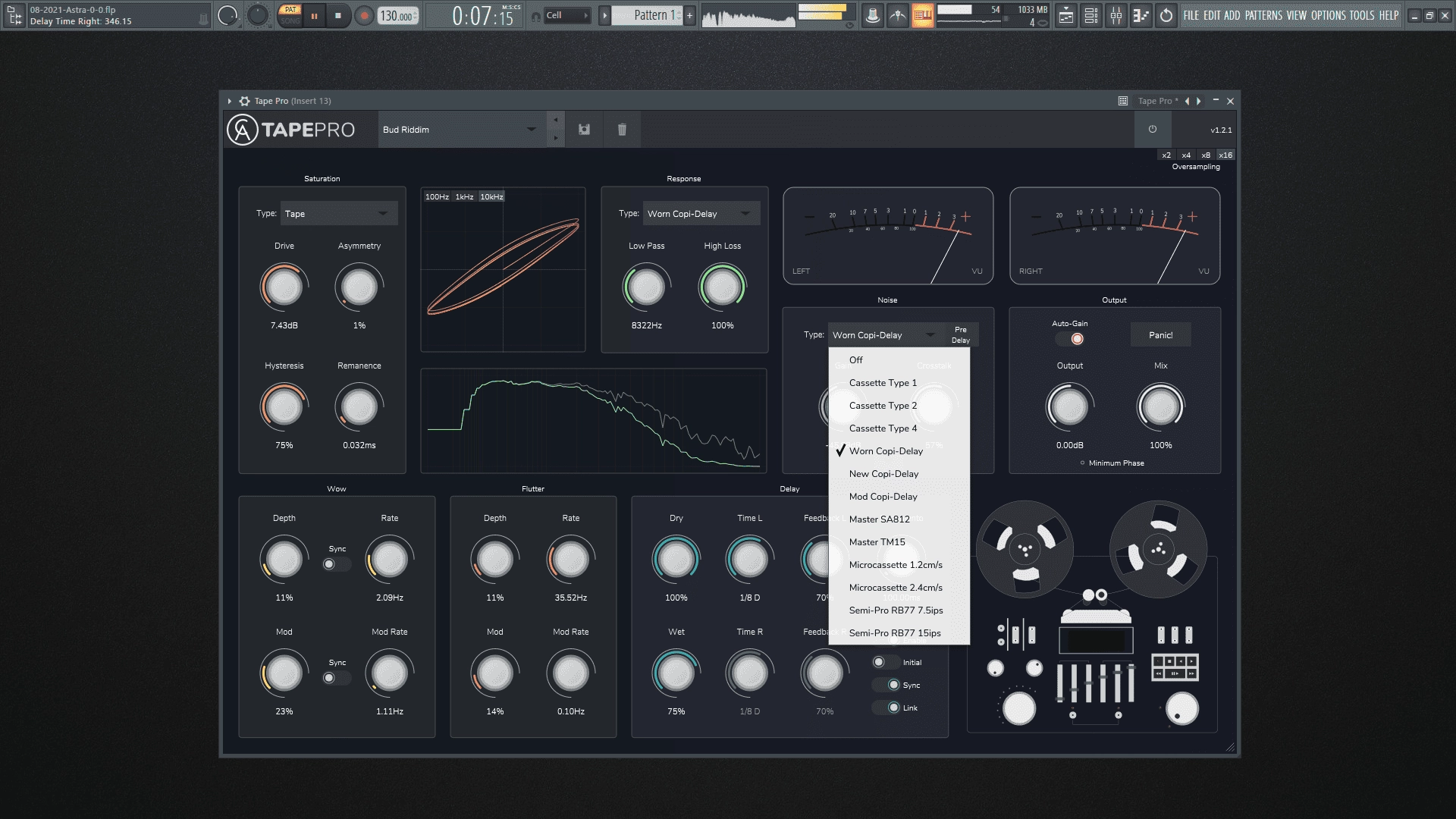Screen dimensions: 1456x819
Task: Choose Microcassette 1.2cm/s noise
Action: click(899, 565)
